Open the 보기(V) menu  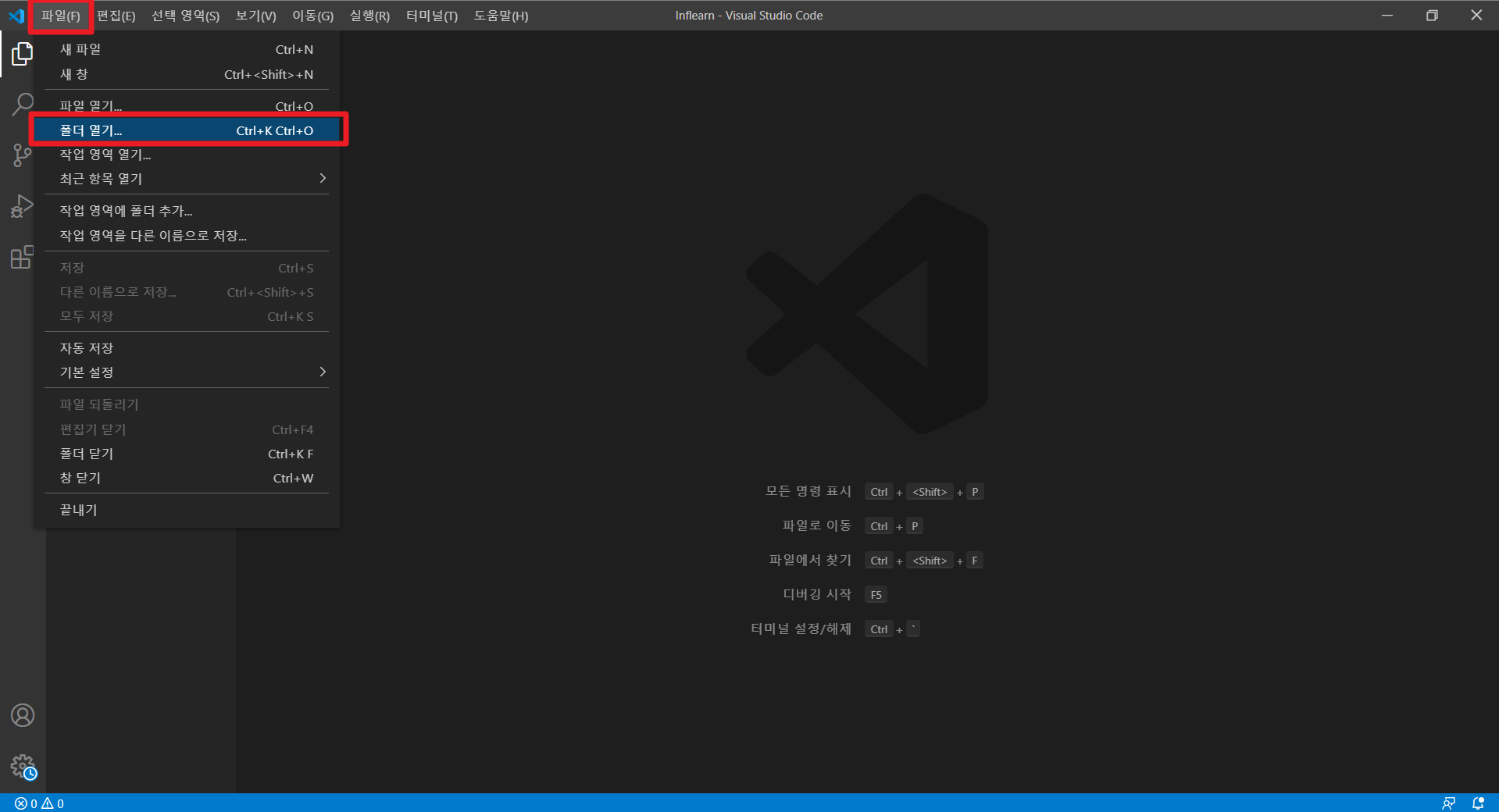tap(255, 16)
